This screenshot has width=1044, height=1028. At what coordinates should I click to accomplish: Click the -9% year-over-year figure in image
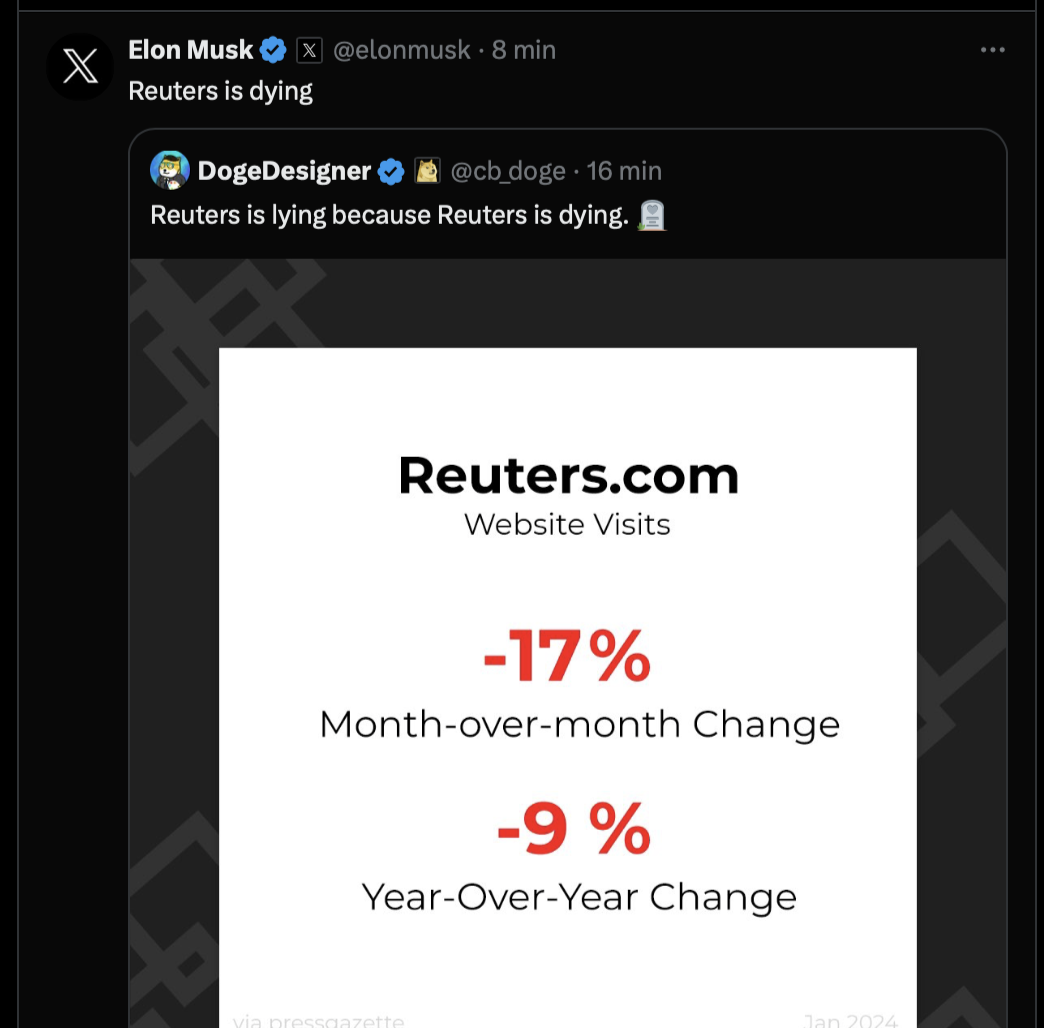573,829
